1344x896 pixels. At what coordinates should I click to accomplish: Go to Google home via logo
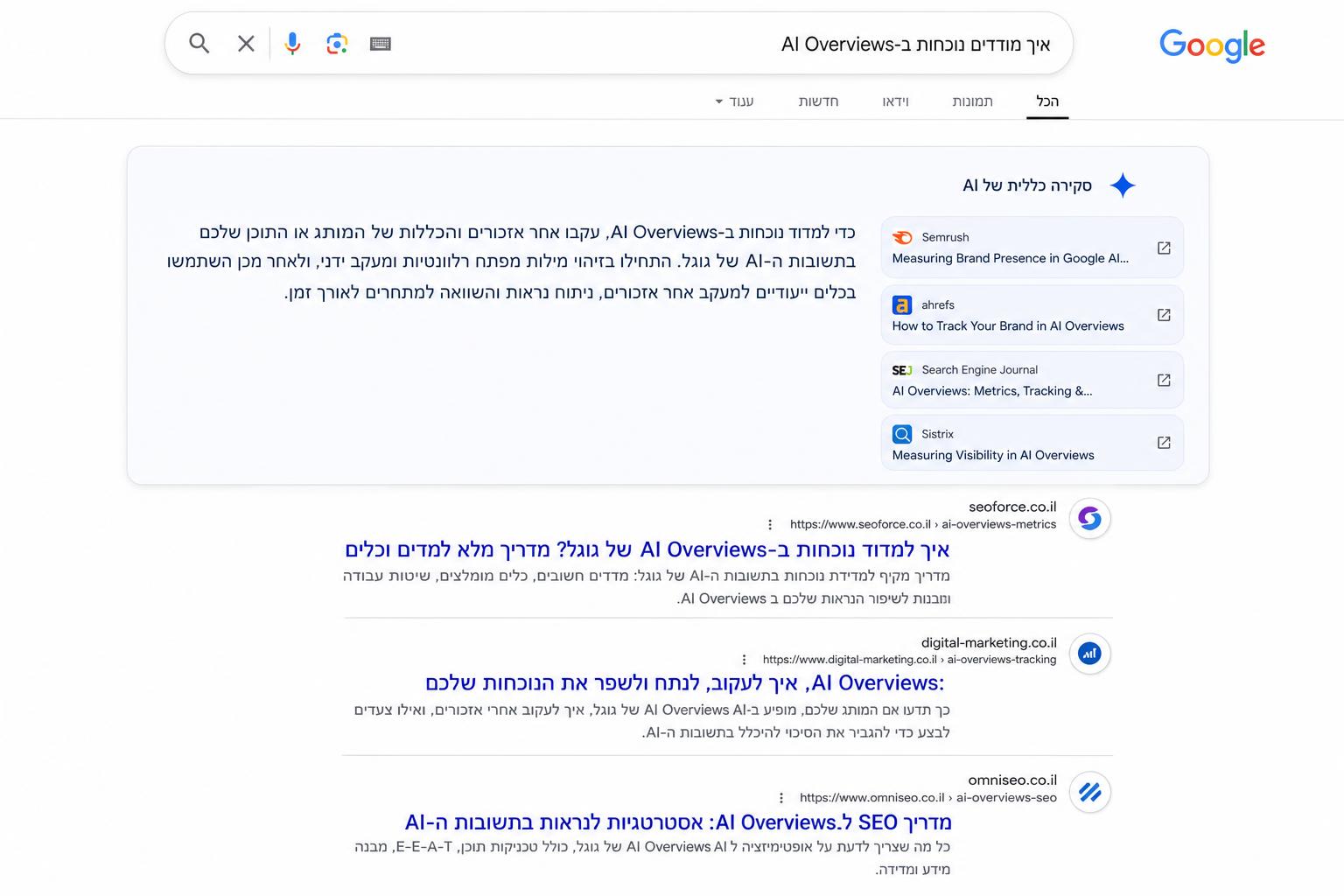1212,45
